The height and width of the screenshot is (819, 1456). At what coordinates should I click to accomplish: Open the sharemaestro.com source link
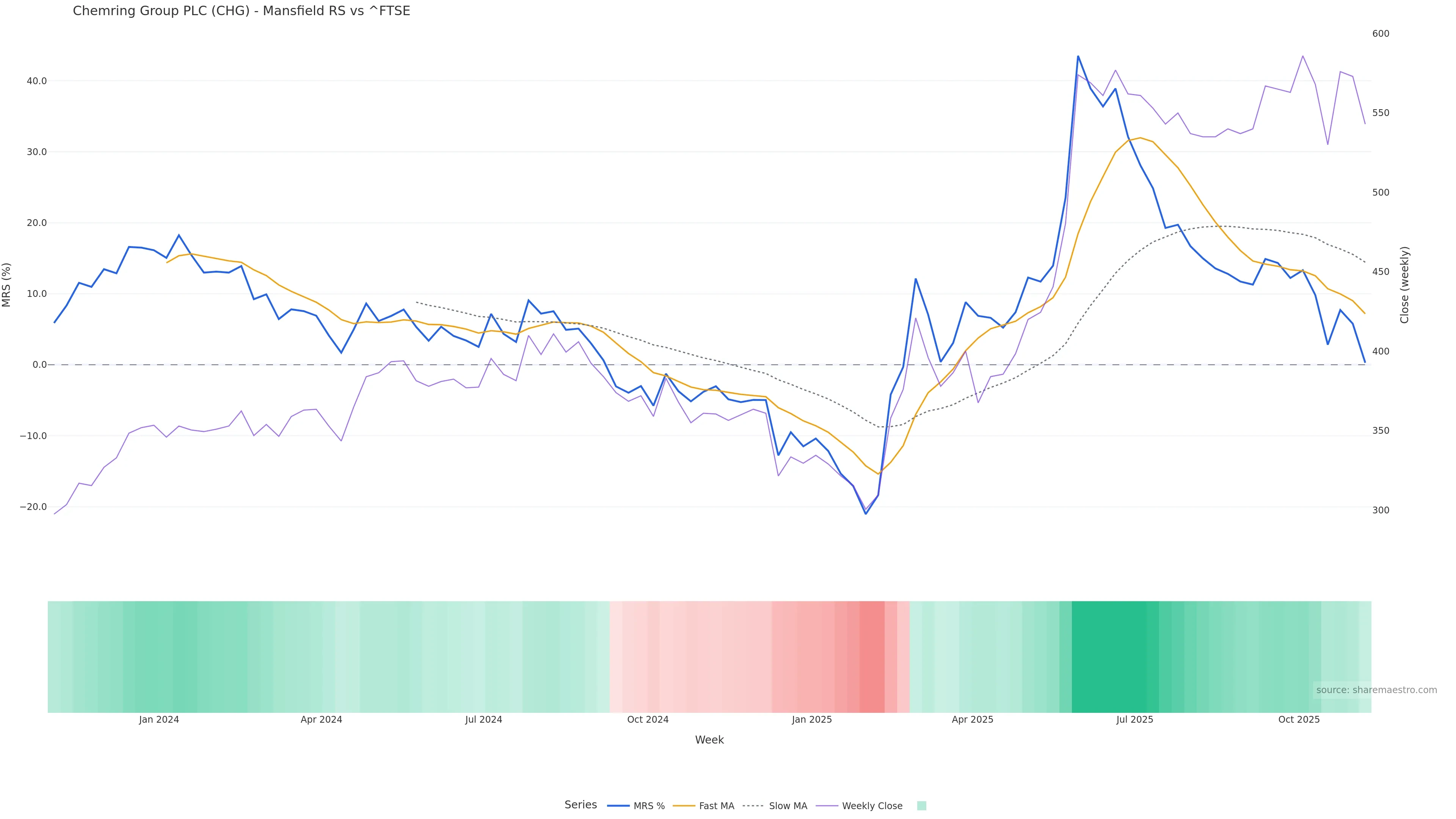coord(1376,690)
